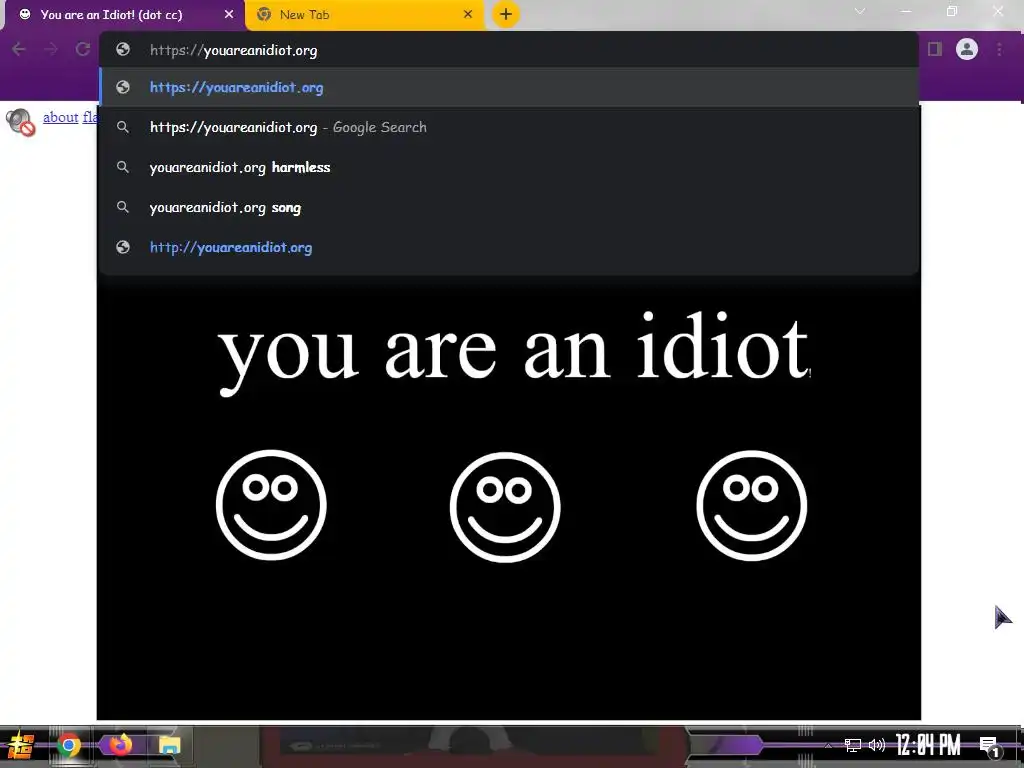Launch Firefox from the taskbar
1024x768 pixels.
(120, 745)
